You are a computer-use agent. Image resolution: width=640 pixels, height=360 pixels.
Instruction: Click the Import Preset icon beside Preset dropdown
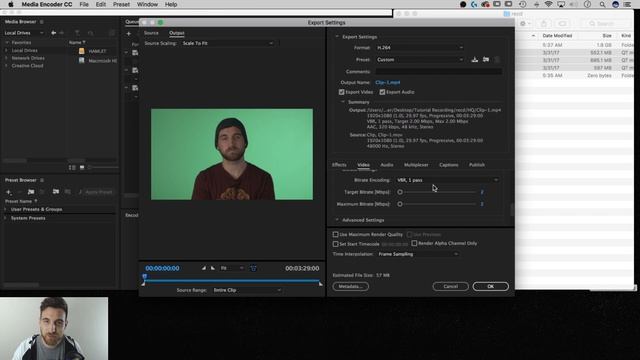point(486,60)
